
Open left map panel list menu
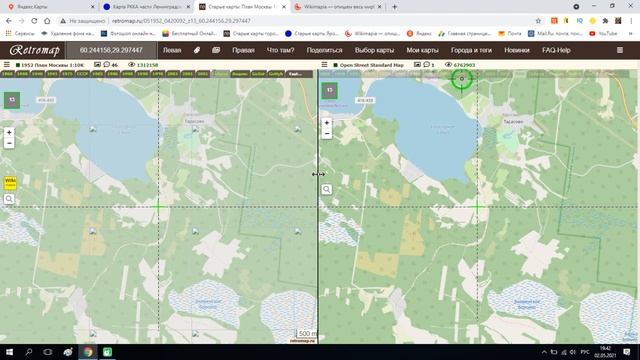(x=7, y=64)
